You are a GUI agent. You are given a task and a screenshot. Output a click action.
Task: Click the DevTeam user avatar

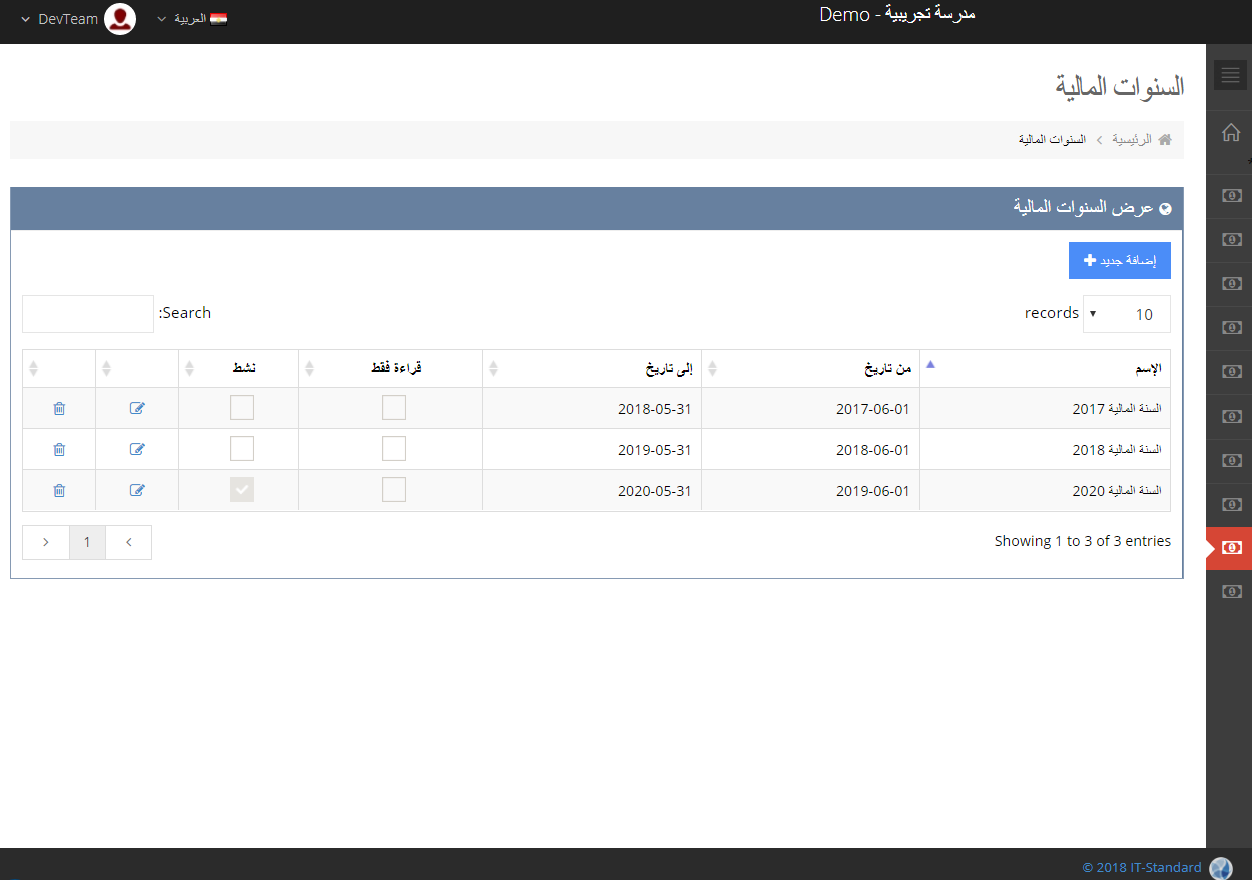coord(120,19)
